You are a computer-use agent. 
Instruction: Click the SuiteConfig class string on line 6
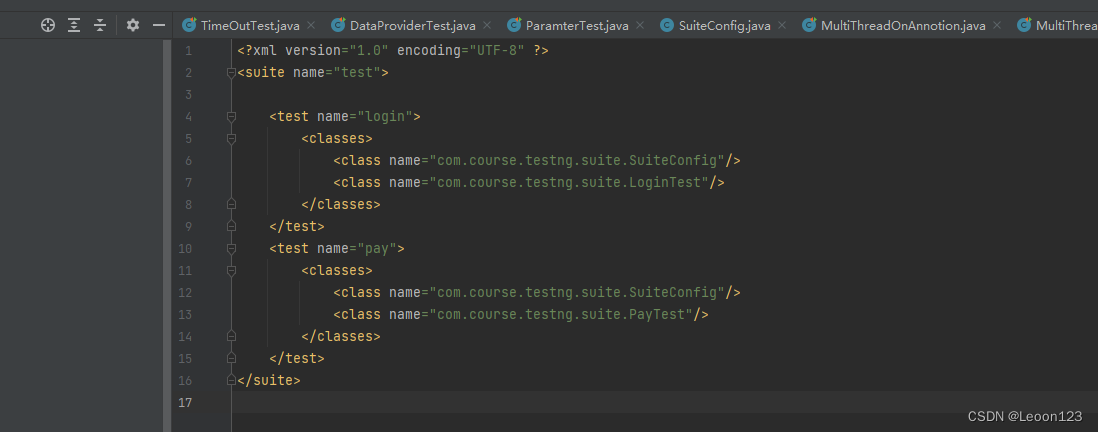577,161
